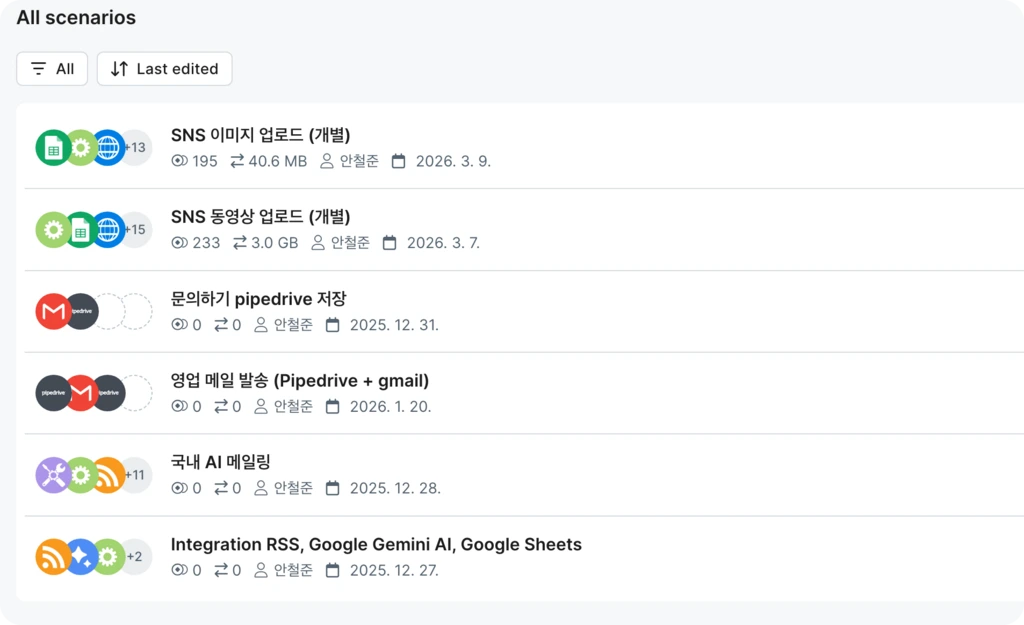This screenshot has height=625, width=1024.
Task: Click first Pipedrive icon in 영업 메일 발송 row
Action: tap(52, 394)
